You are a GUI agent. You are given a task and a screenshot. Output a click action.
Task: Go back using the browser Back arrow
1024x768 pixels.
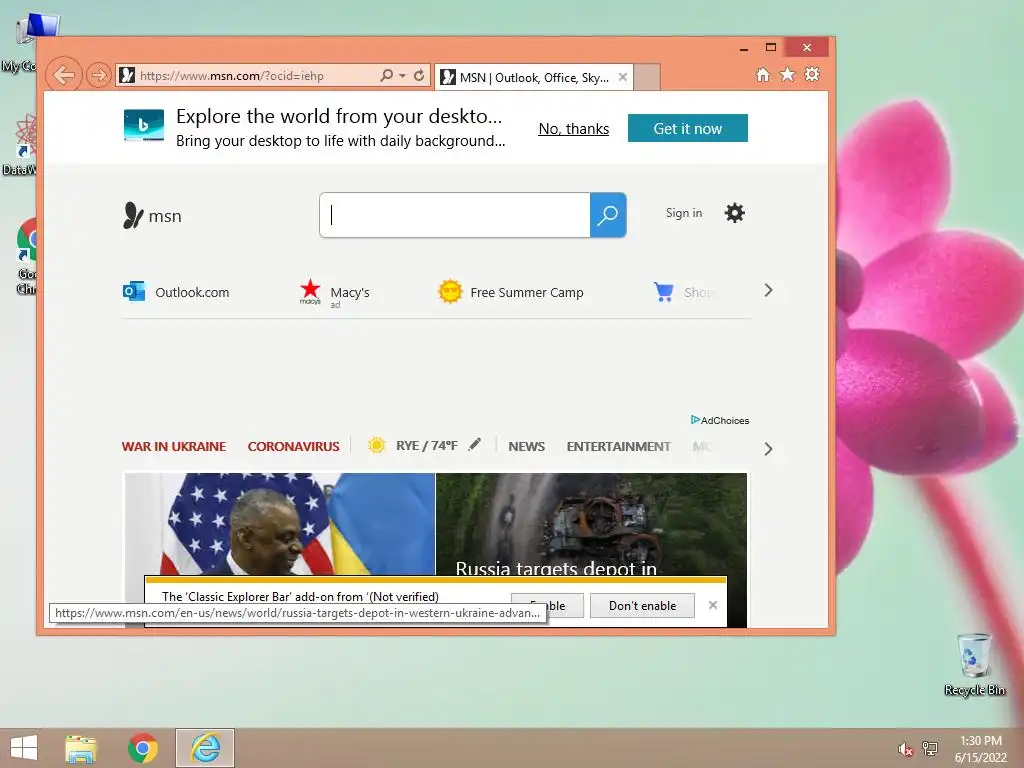coord(64,75)
